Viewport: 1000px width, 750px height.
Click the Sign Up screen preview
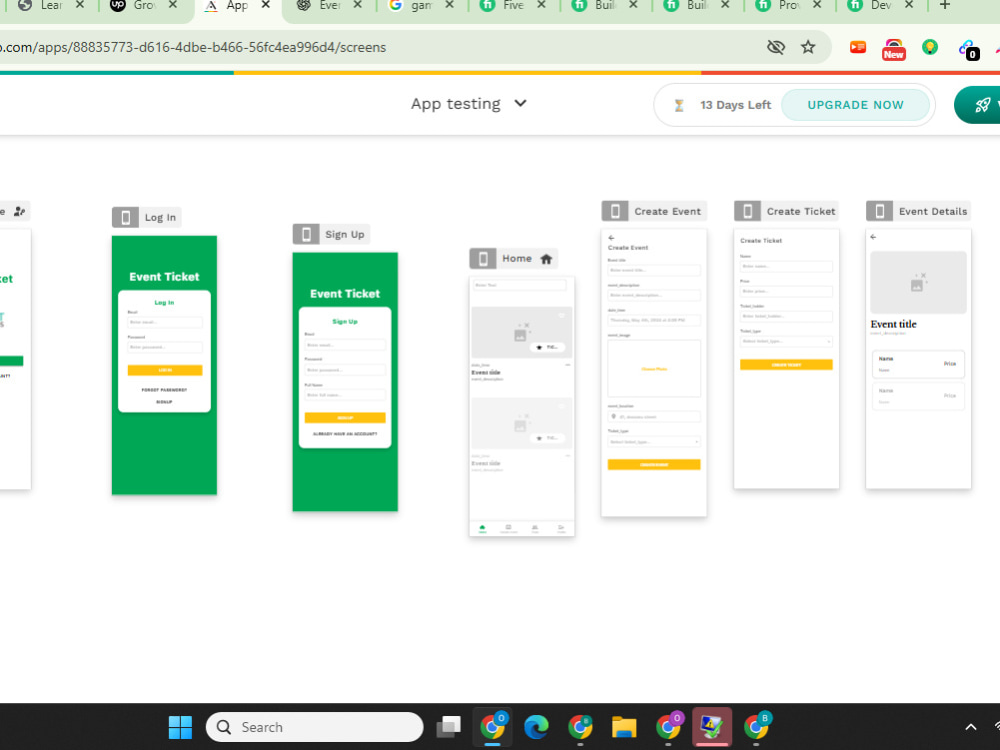[x=345, y=381]
